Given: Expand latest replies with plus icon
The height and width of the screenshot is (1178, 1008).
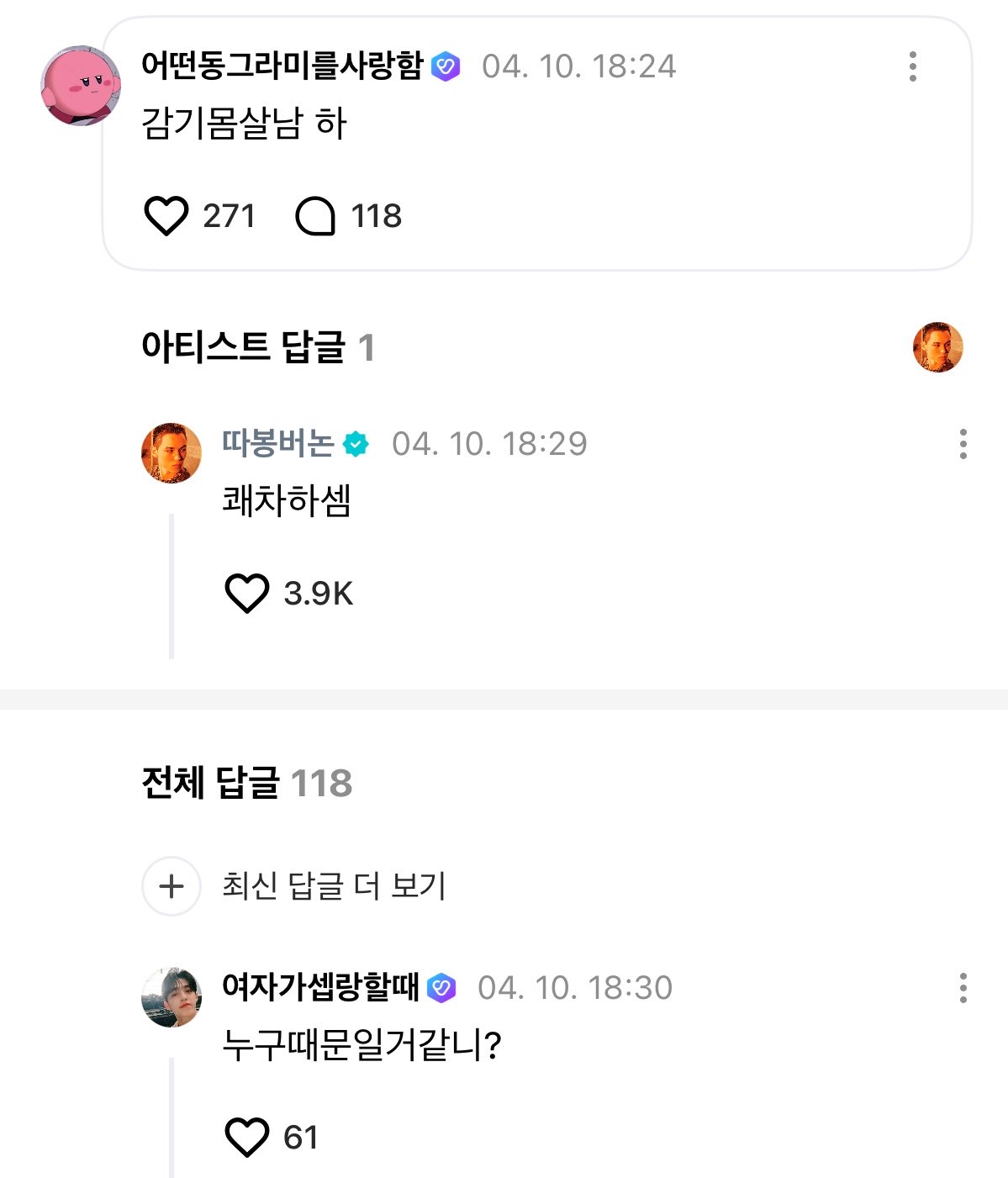Looking at the screenshot, I should [172, 886].
